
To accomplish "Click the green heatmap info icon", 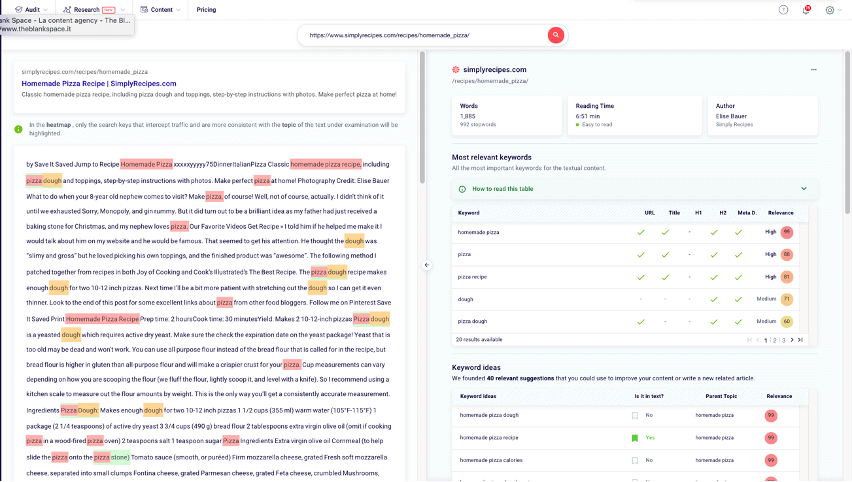I will (18, 129).
